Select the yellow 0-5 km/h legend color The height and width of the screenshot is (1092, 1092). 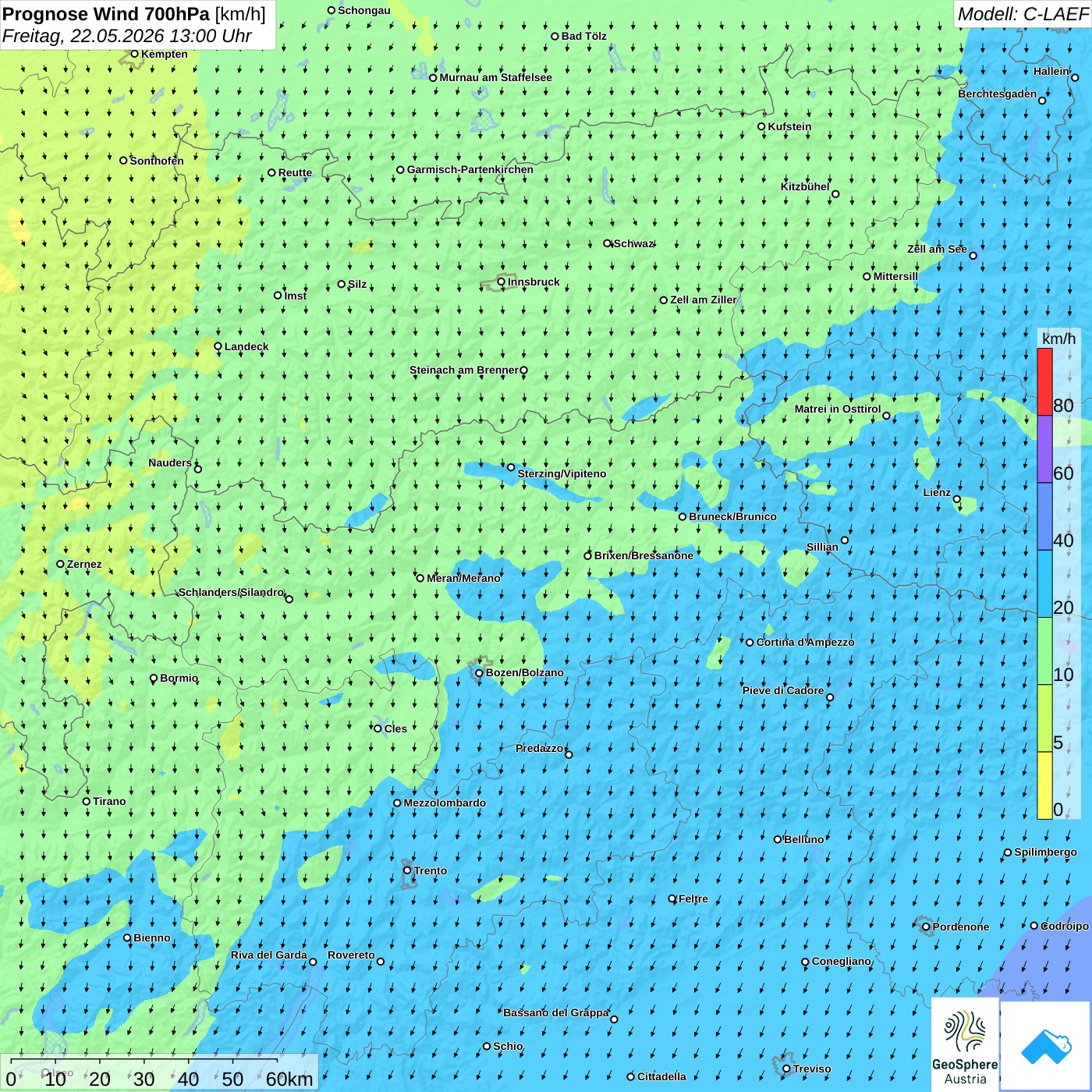(1044, 785)
